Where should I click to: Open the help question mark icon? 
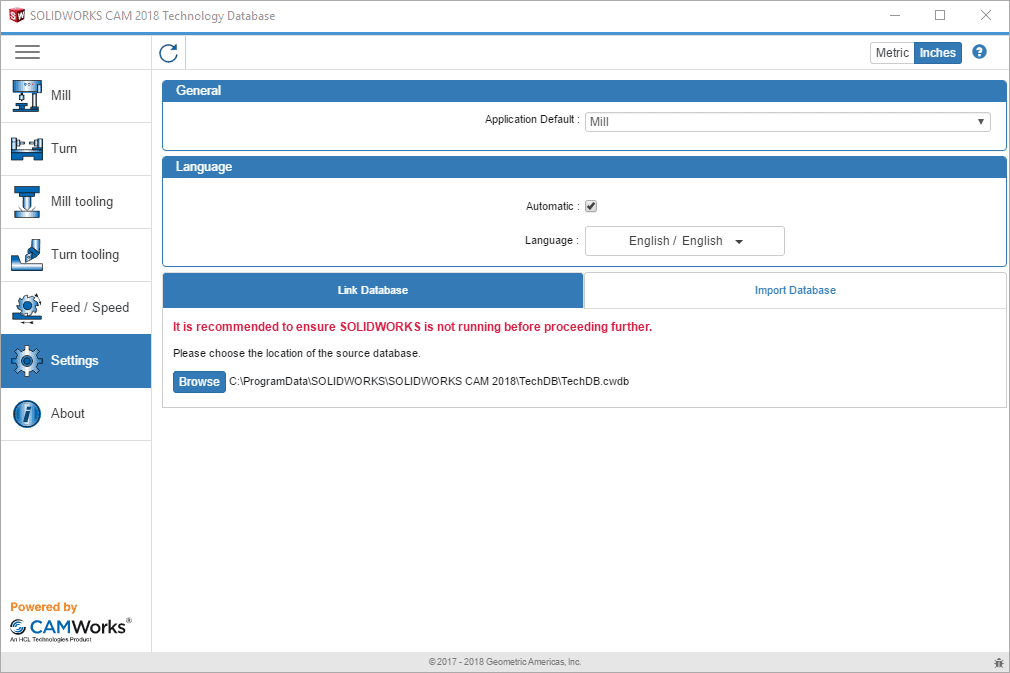click(x=979, y=52)
